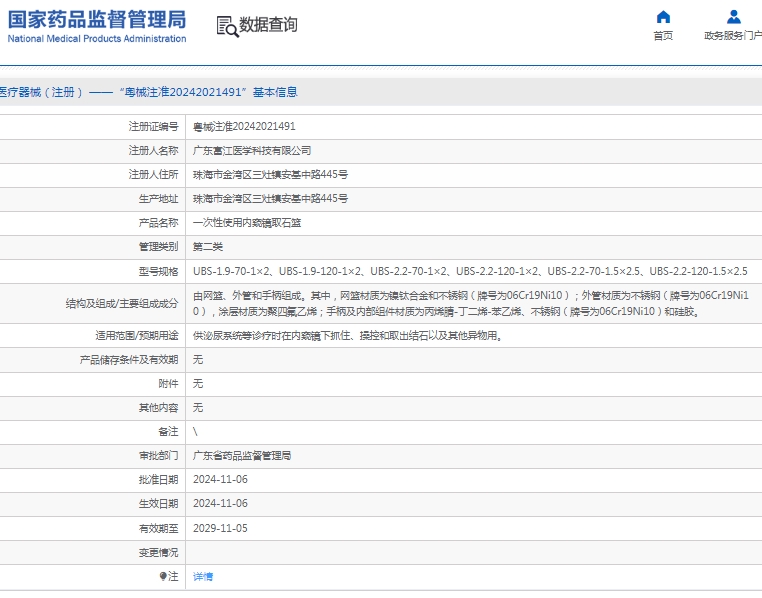
Task: Select registrant name 广东富江医学科技有限公司
Action: (x=252, y=151)
